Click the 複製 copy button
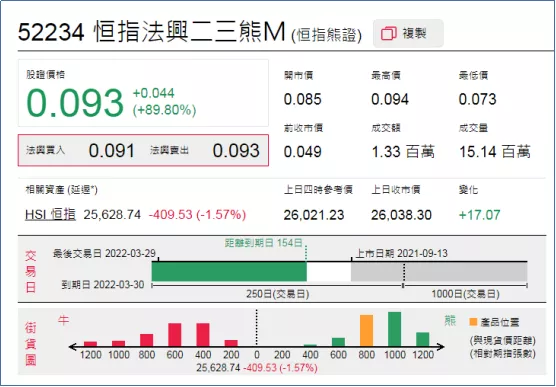This screenshot has width=556, height=387. pos(408,34)
